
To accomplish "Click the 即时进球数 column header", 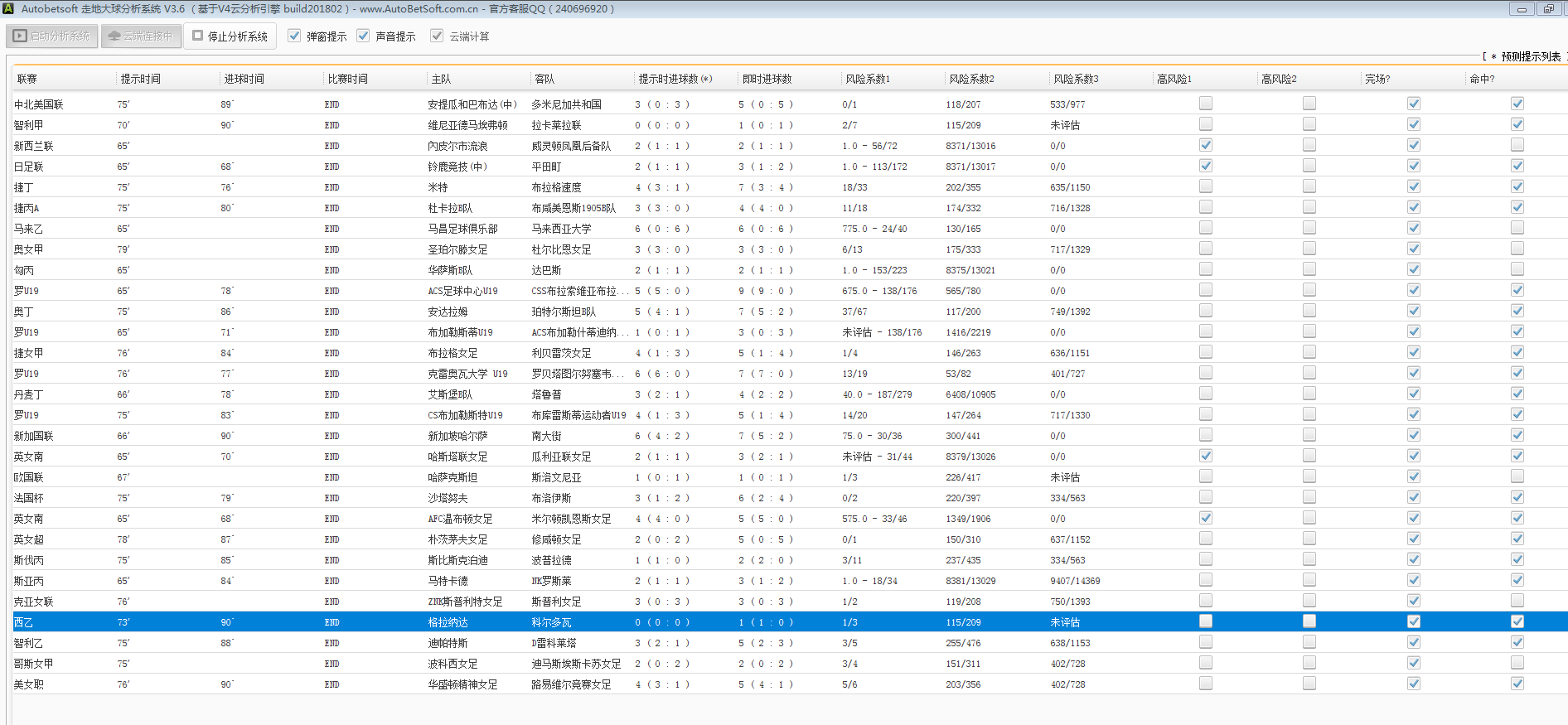I will click(767, 79).
